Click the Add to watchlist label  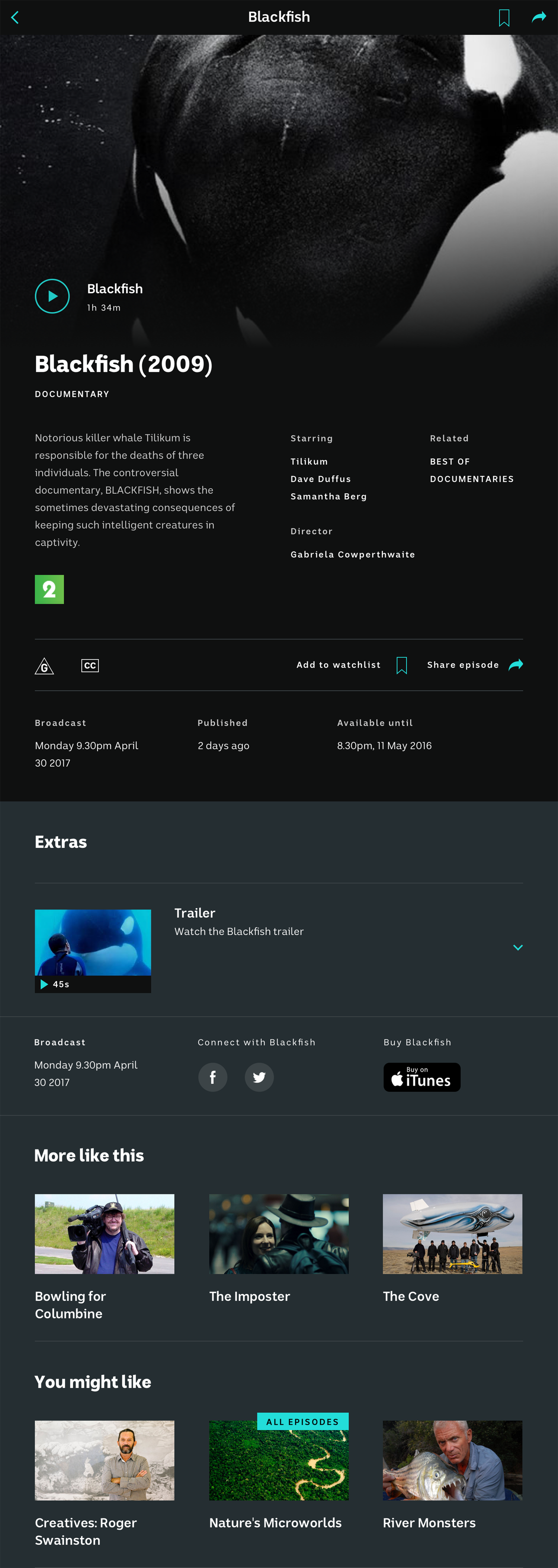[338, 665]
